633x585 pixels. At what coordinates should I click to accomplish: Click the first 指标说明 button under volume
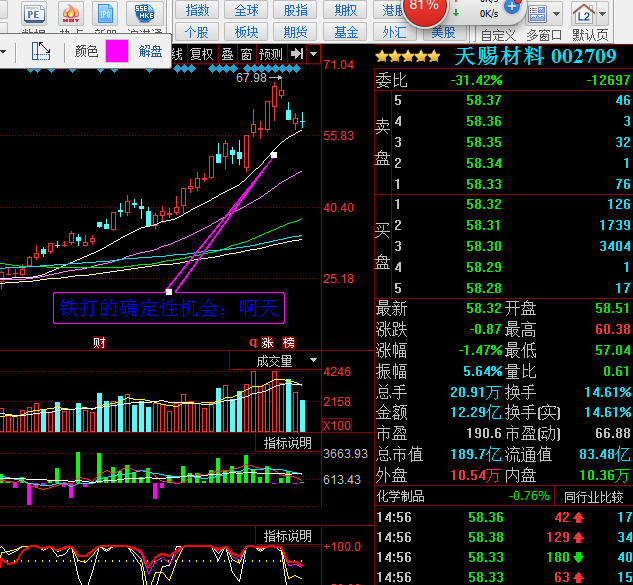(288, 443)
